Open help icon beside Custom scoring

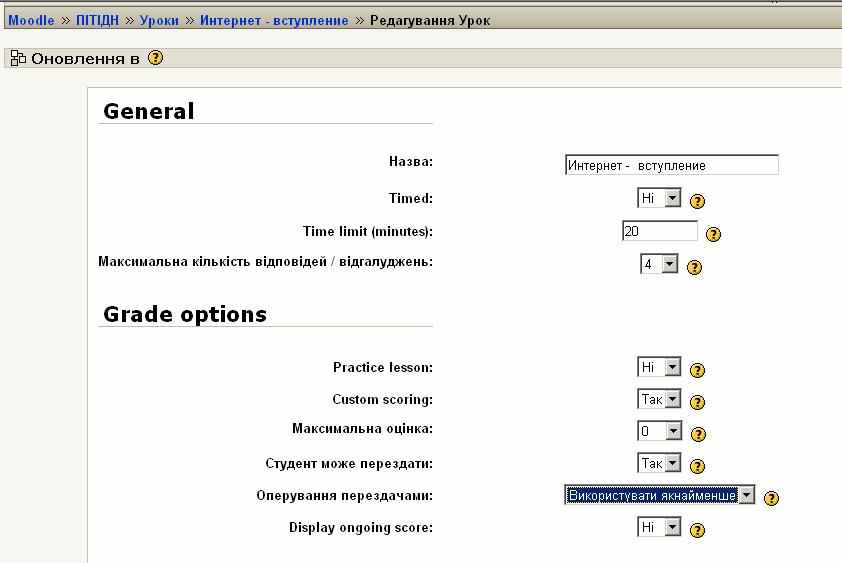point(697,402)
